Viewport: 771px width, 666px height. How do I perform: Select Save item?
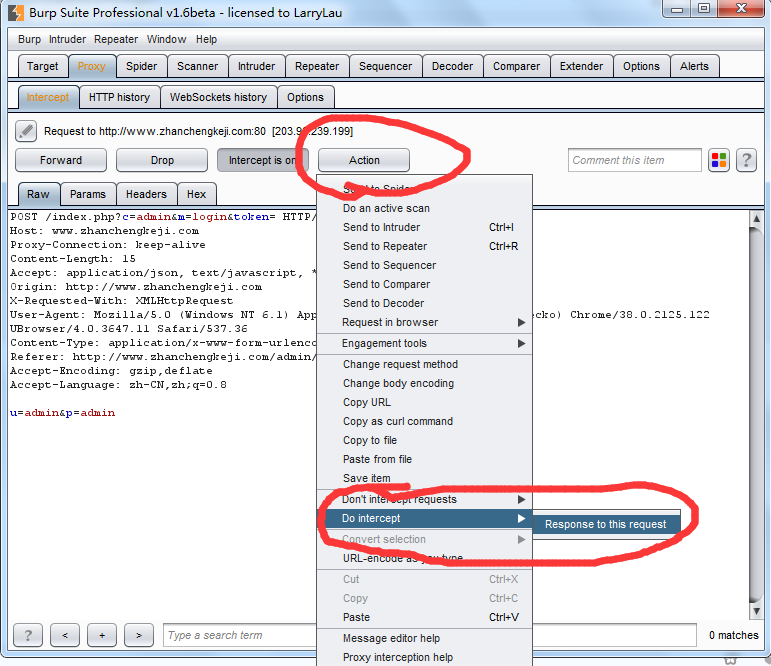425,478
